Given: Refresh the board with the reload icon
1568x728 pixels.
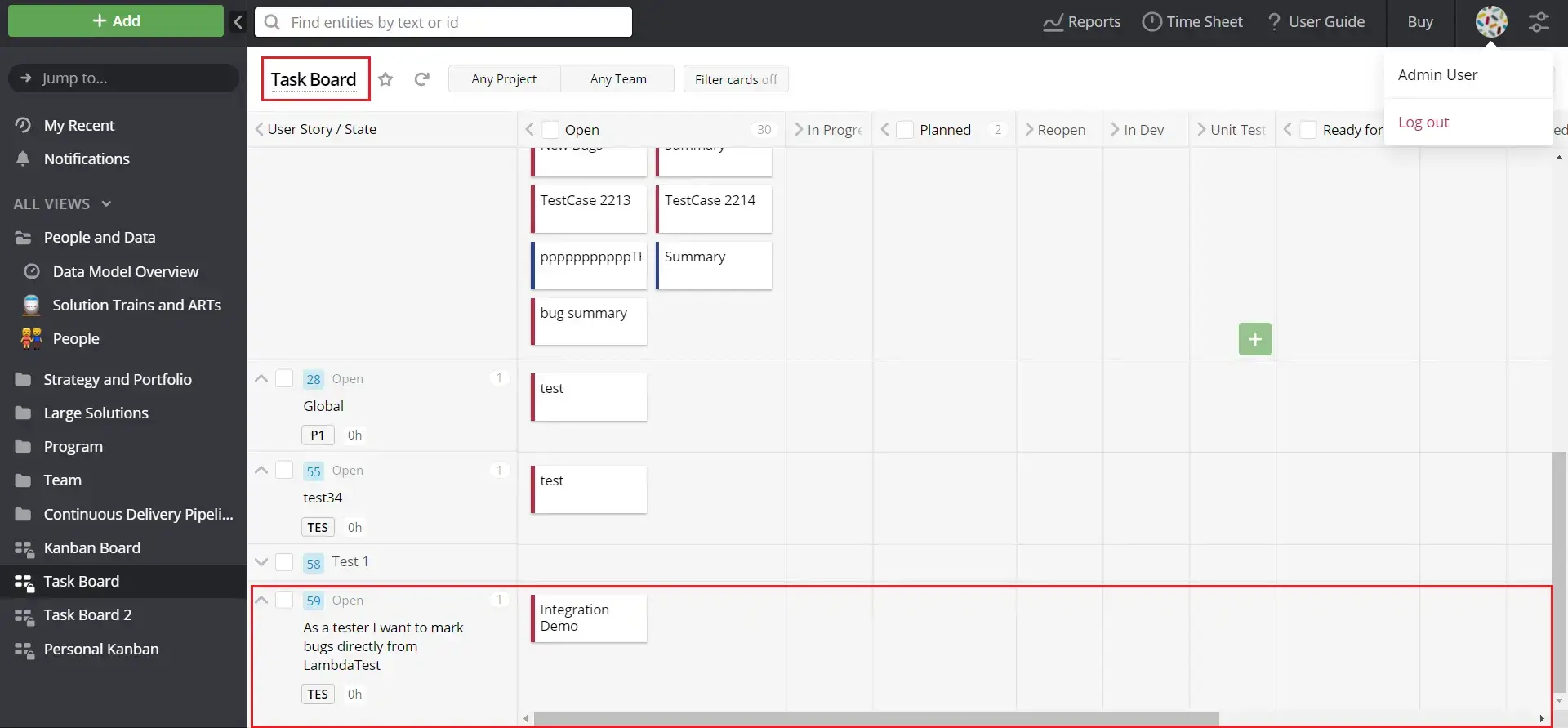Looking at the screenshot, I should tap(421, 79).
